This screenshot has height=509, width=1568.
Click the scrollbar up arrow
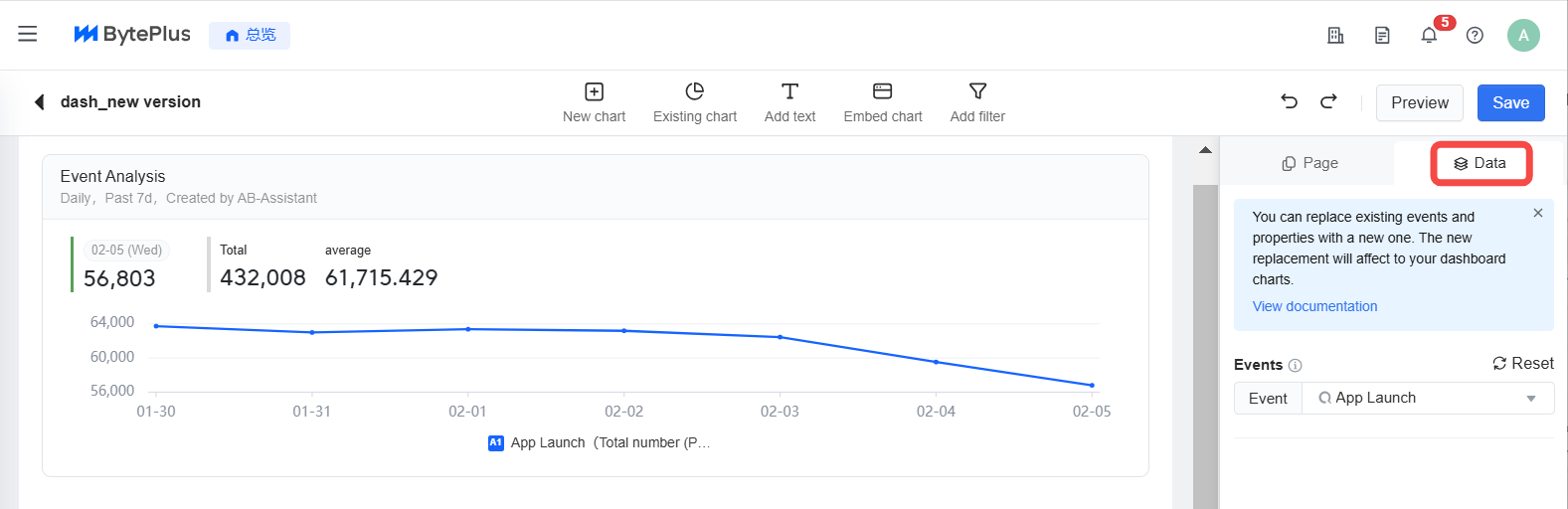click(x=1205, y=150)
